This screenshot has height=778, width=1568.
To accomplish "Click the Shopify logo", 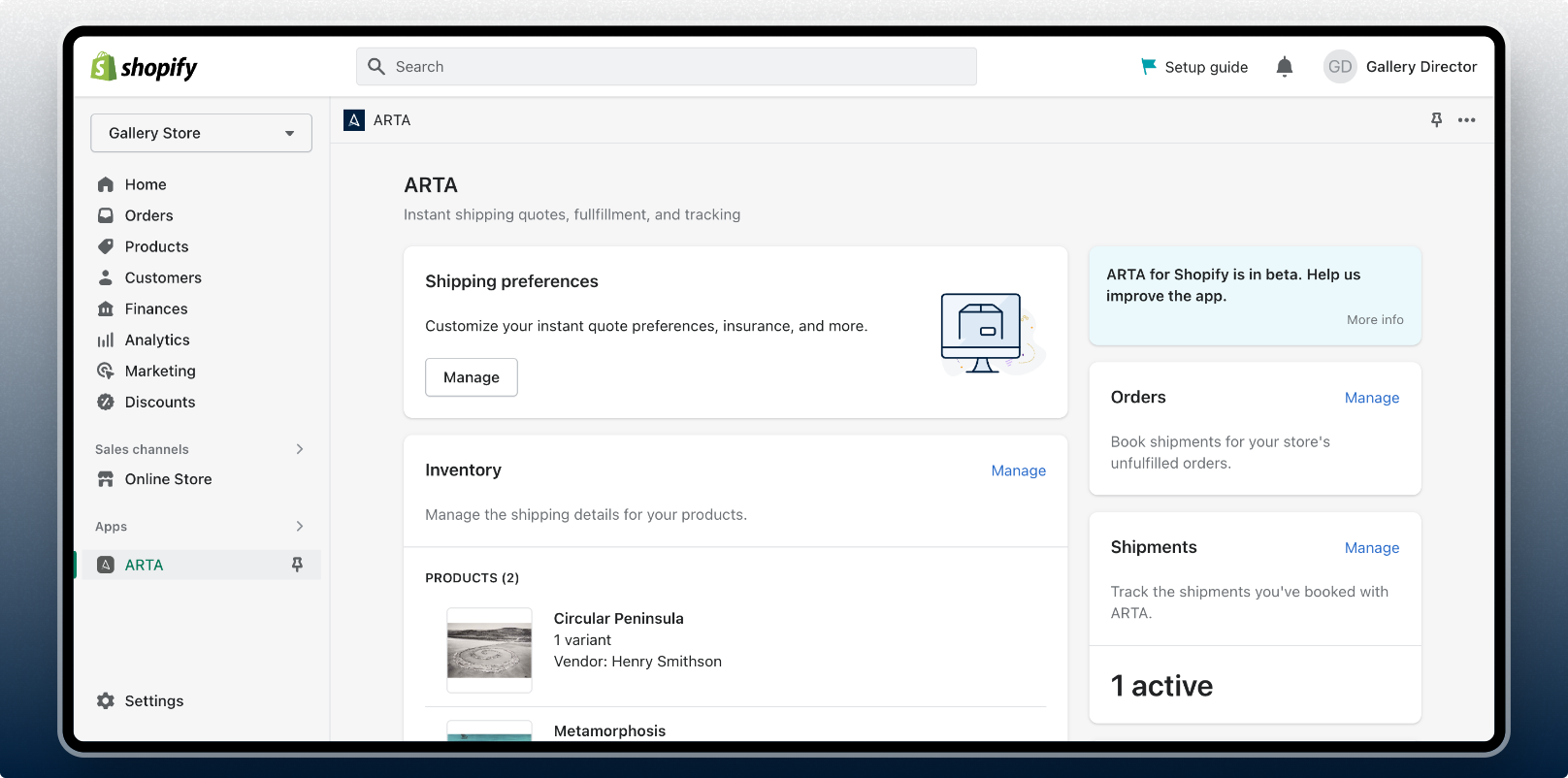I will [144, 67].
